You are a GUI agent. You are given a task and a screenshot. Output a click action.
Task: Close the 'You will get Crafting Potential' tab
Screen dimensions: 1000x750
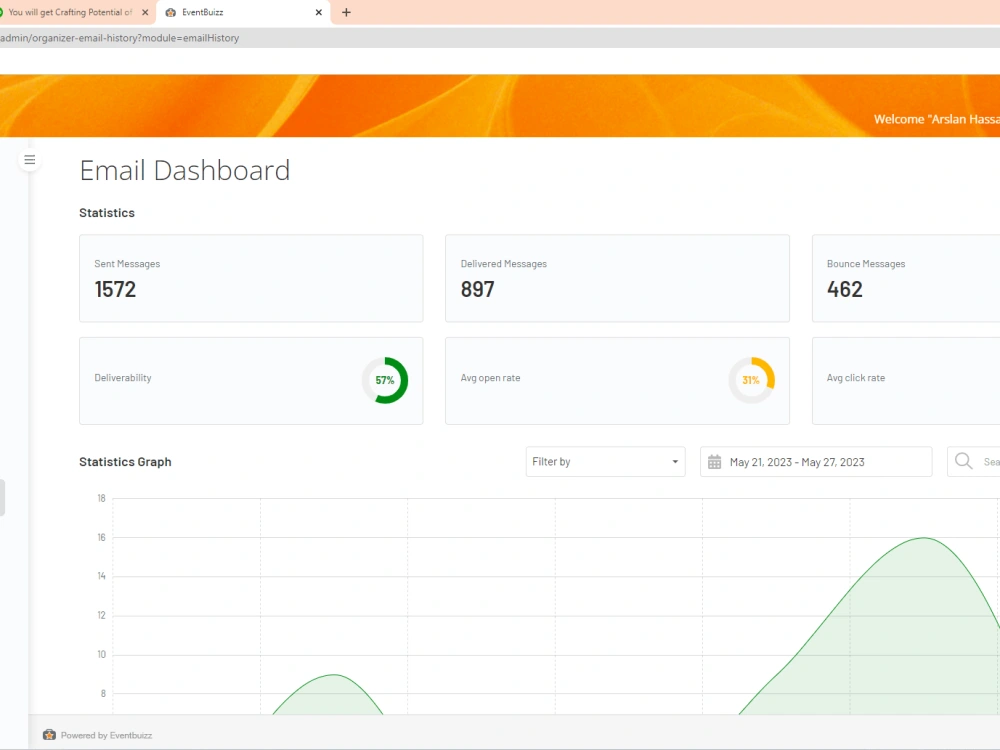coord(145,12)
